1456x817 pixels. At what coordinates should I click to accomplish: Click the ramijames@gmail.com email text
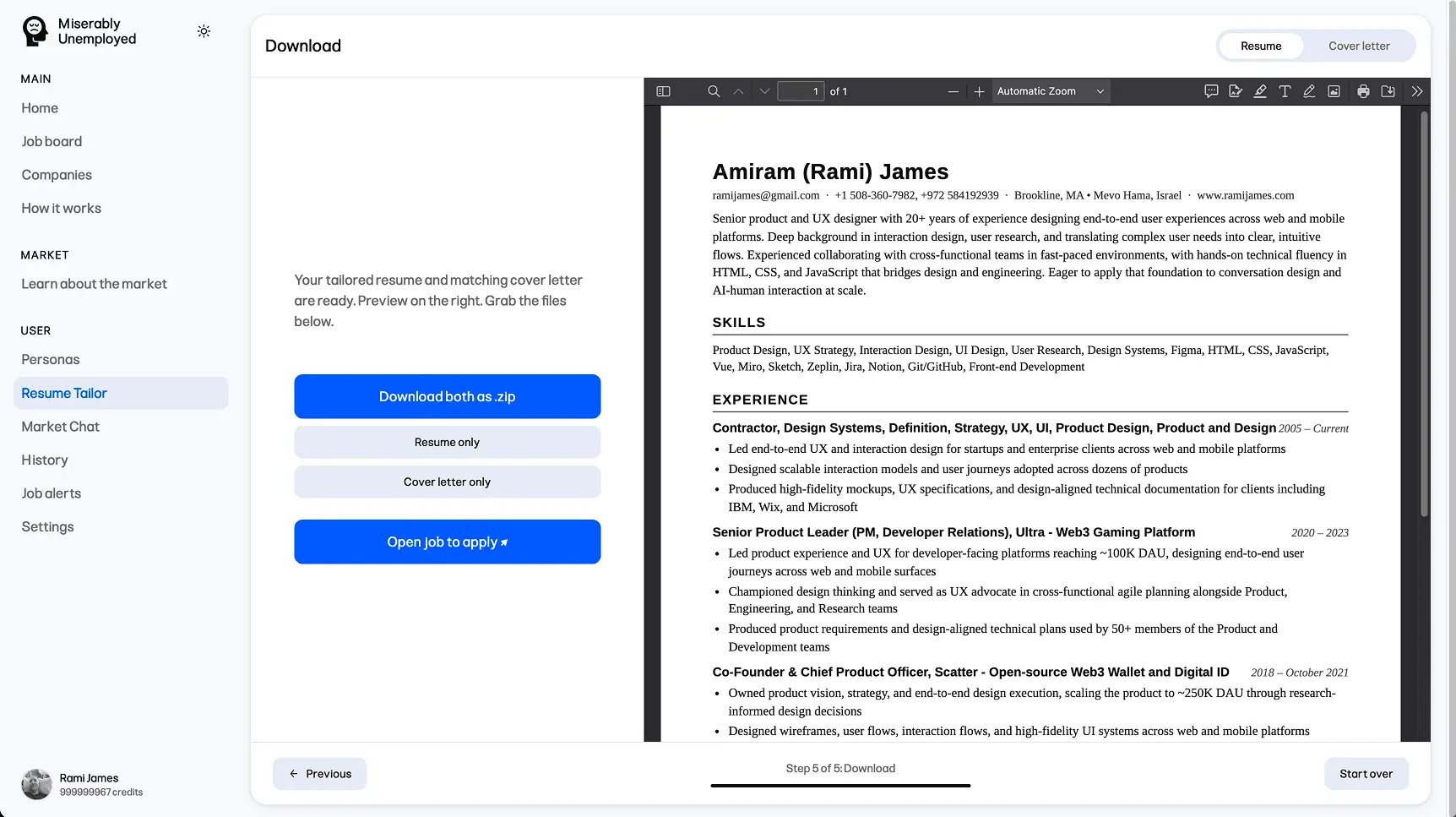pos(766,195)
